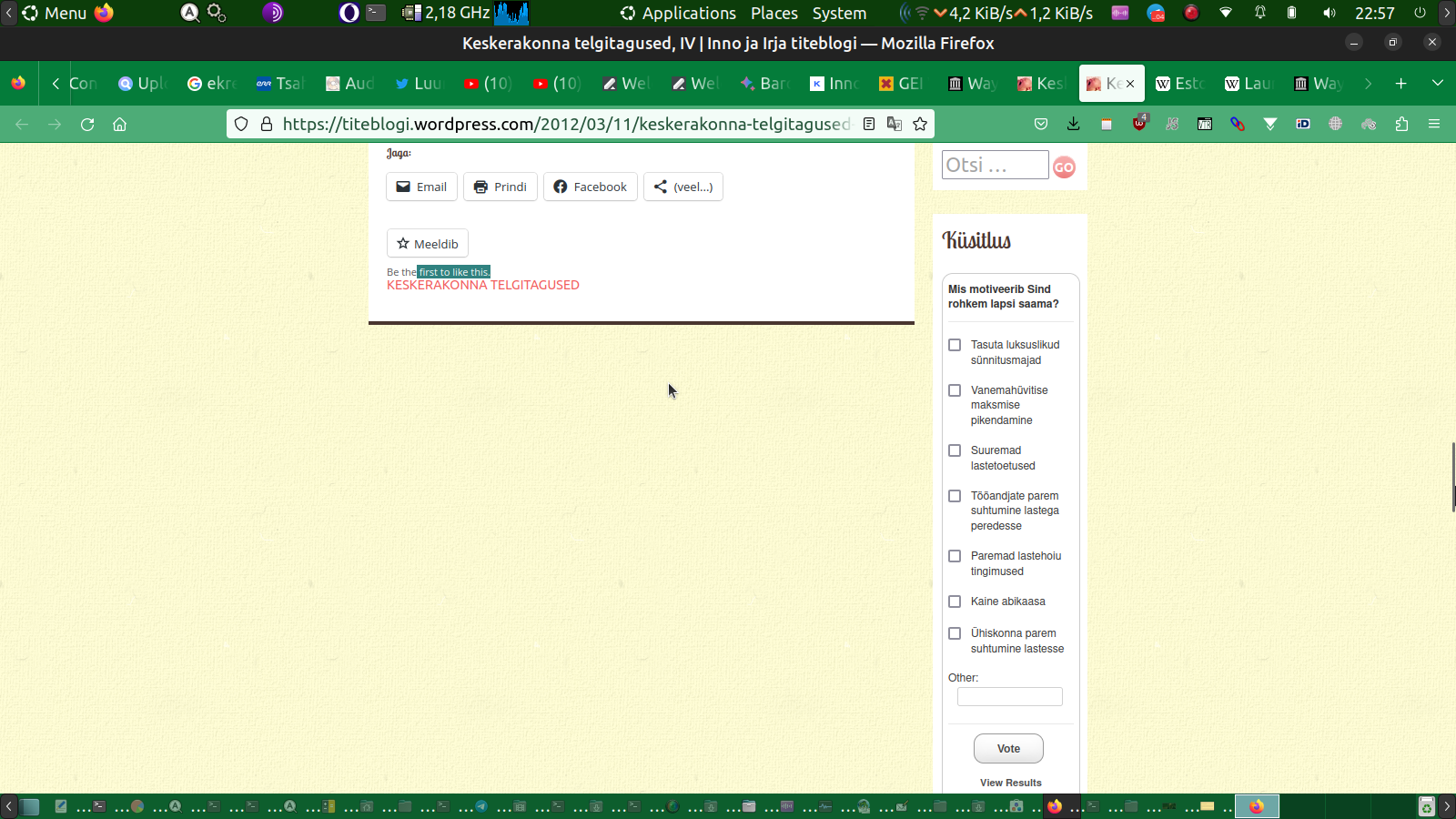Toggle reader view in the address bar
Image resolution: width=1456 pixels, height=819 pixels.
tap(869, 124)
